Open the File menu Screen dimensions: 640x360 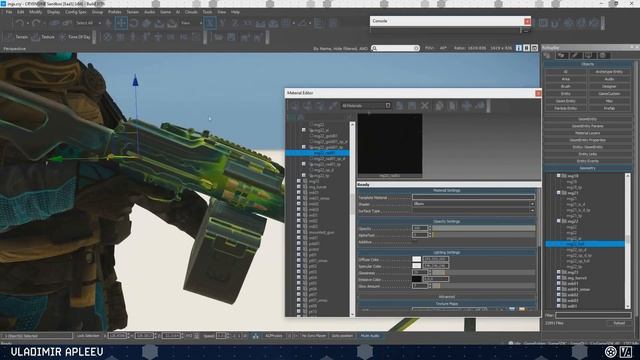9,12
